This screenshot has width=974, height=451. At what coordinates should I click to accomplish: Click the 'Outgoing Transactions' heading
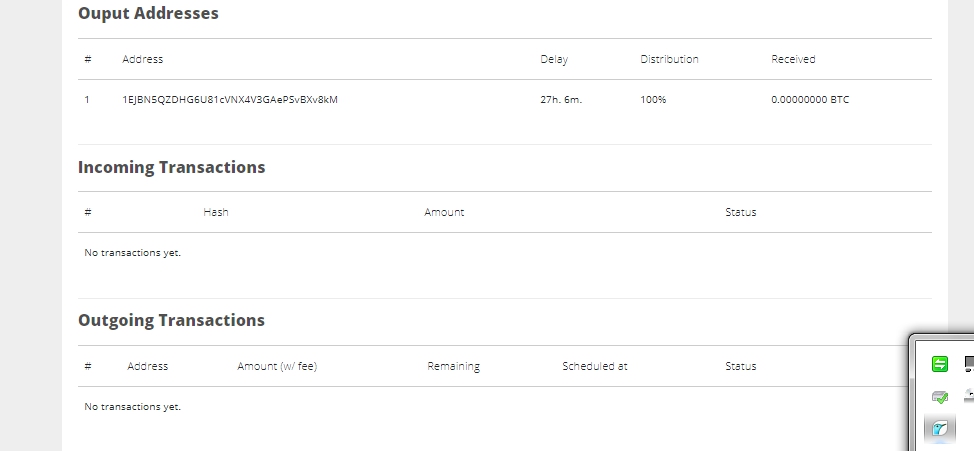171,320
